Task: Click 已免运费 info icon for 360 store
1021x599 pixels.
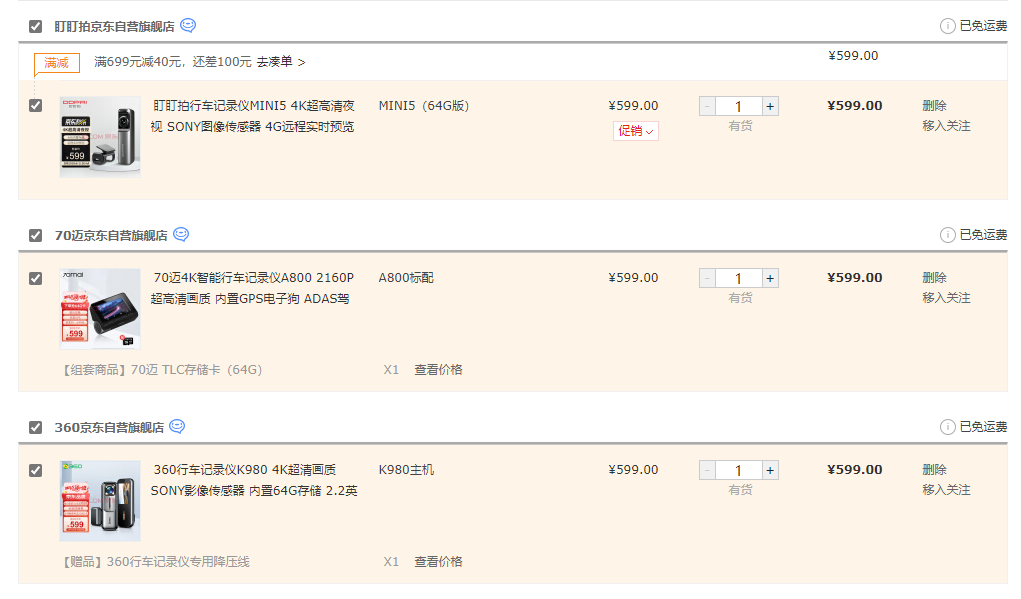Action: click(x=946, y=425)
